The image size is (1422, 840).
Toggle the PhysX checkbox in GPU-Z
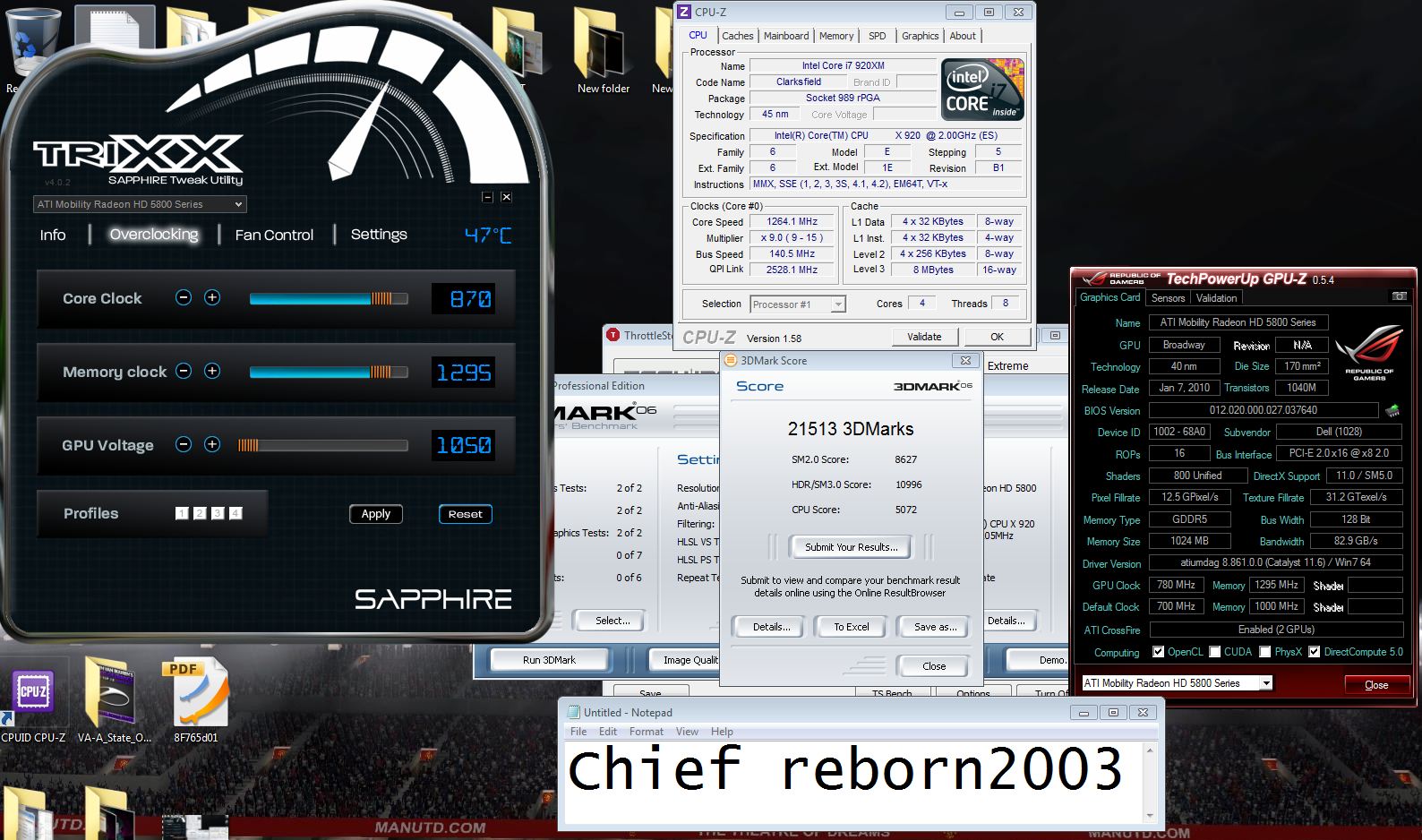[x=1265, y=652]
